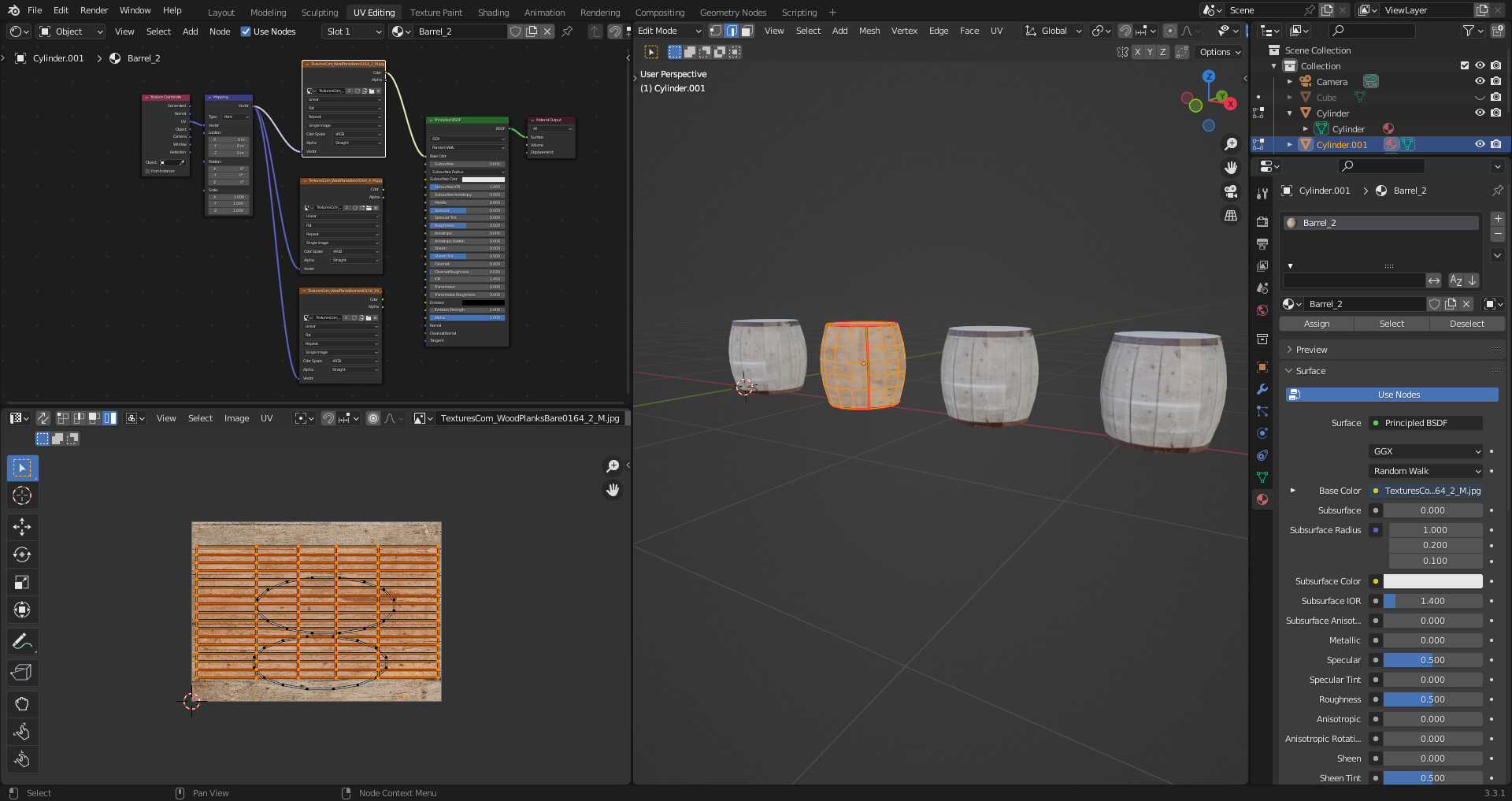Image resolution: width=1512 pixels, height=801 pixels.
Task: Open the UV menu in the viewport header
Action: pos(997,31)
